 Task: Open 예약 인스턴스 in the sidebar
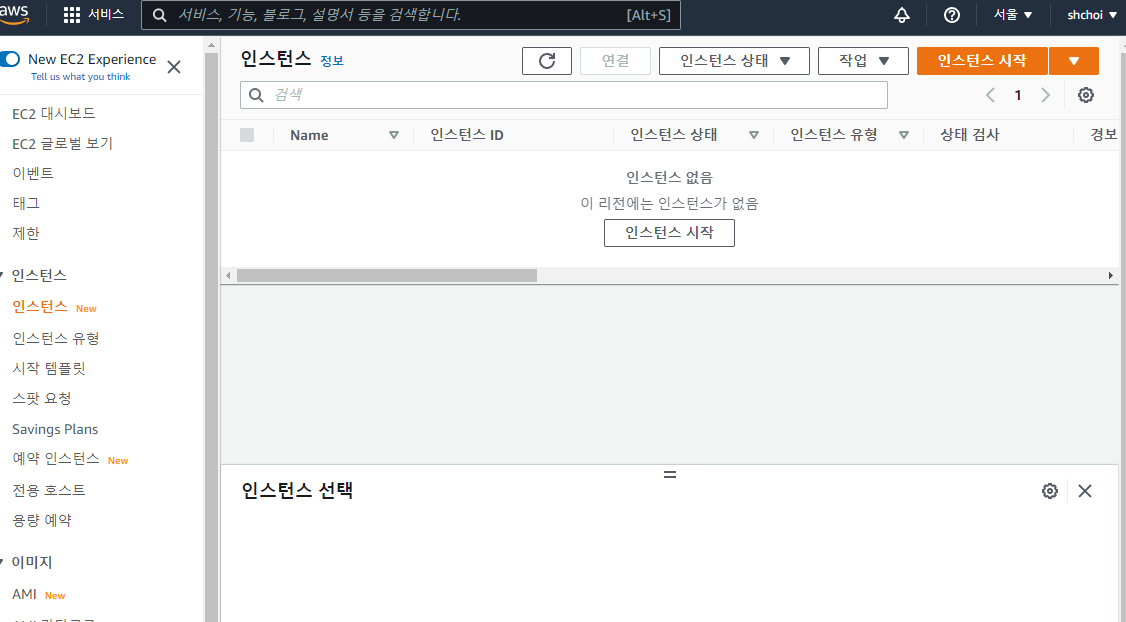[x=56, y=459]
